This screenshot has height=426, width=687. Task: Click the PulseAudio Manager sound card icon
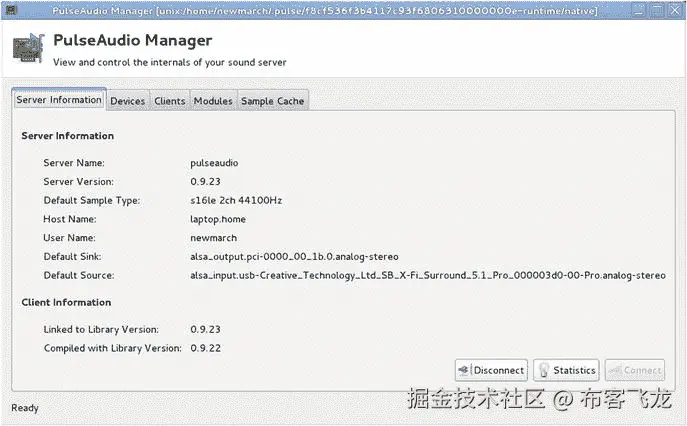29,49
